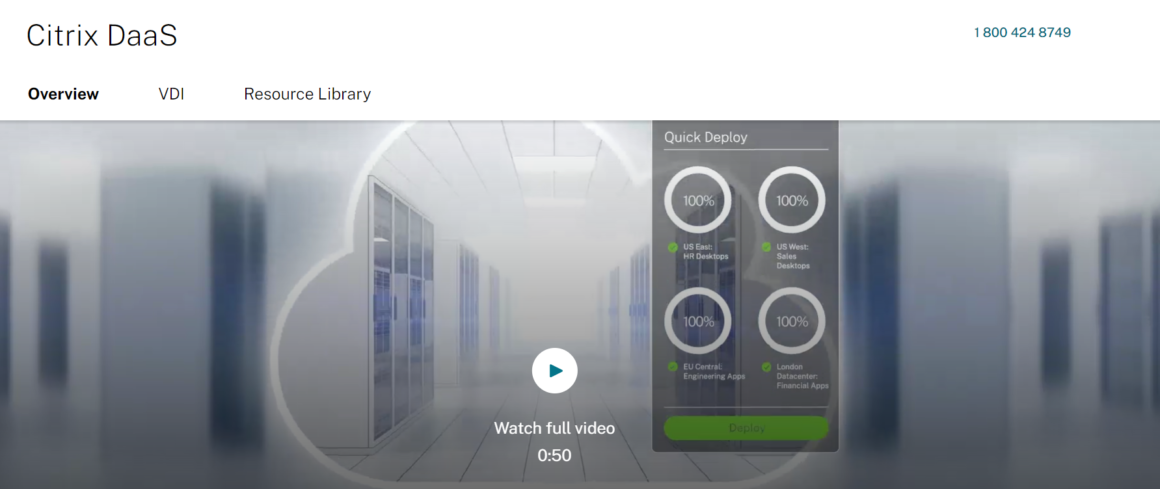1160x489 pixels.
Task: Click the green check beside US East
Action: 672,247
